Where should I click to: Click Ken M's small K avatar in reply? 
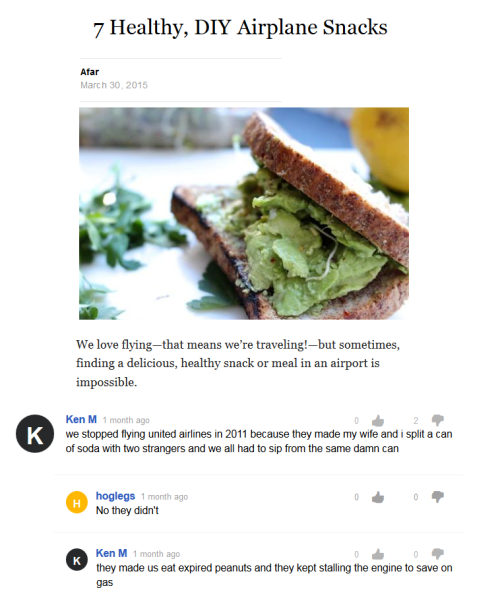tap(77, 560)
